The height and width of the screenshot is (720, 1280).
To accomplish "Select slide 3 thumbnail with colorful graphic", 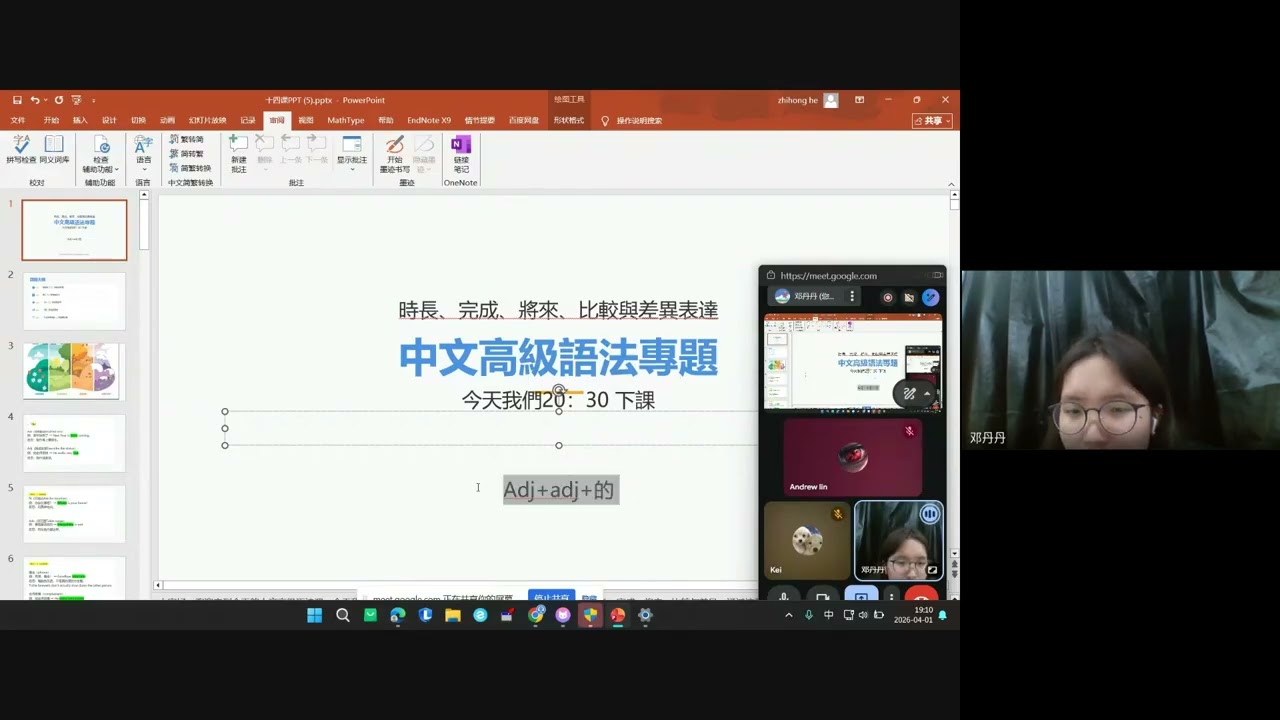I will point(75,371).
